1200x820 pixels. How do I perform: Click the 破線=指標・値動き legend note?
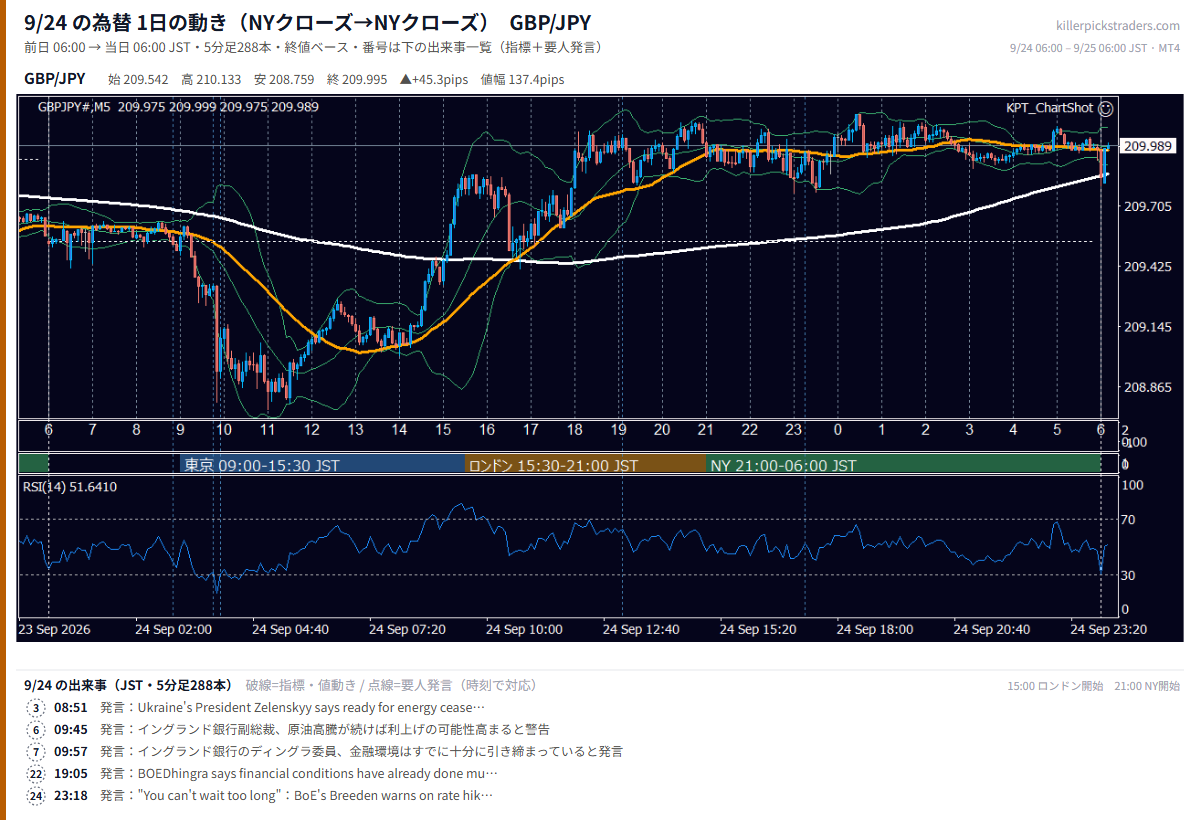click(x=392, y=685)
